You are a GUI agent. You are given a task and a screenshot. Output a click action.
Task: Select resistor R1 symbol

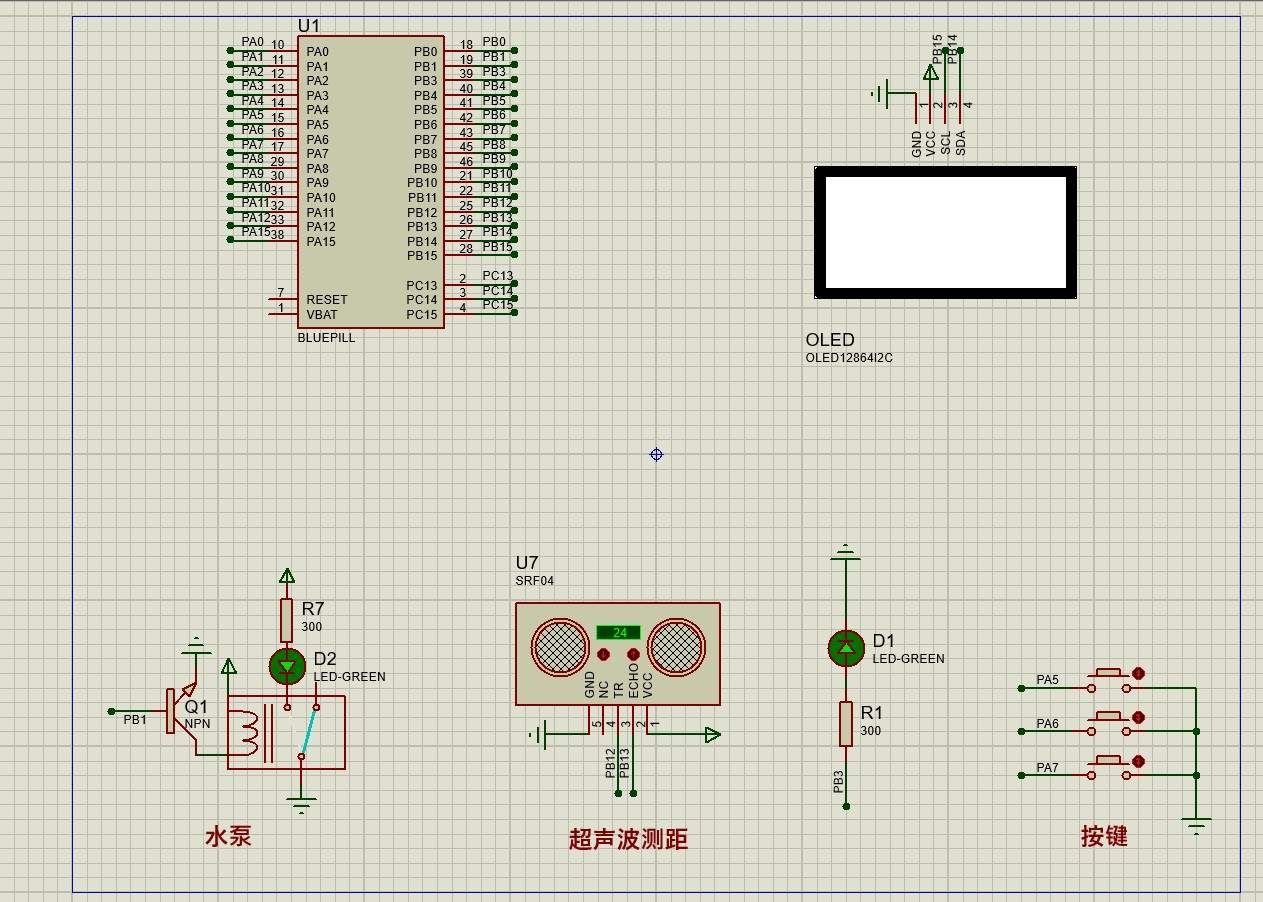[846, 723]
